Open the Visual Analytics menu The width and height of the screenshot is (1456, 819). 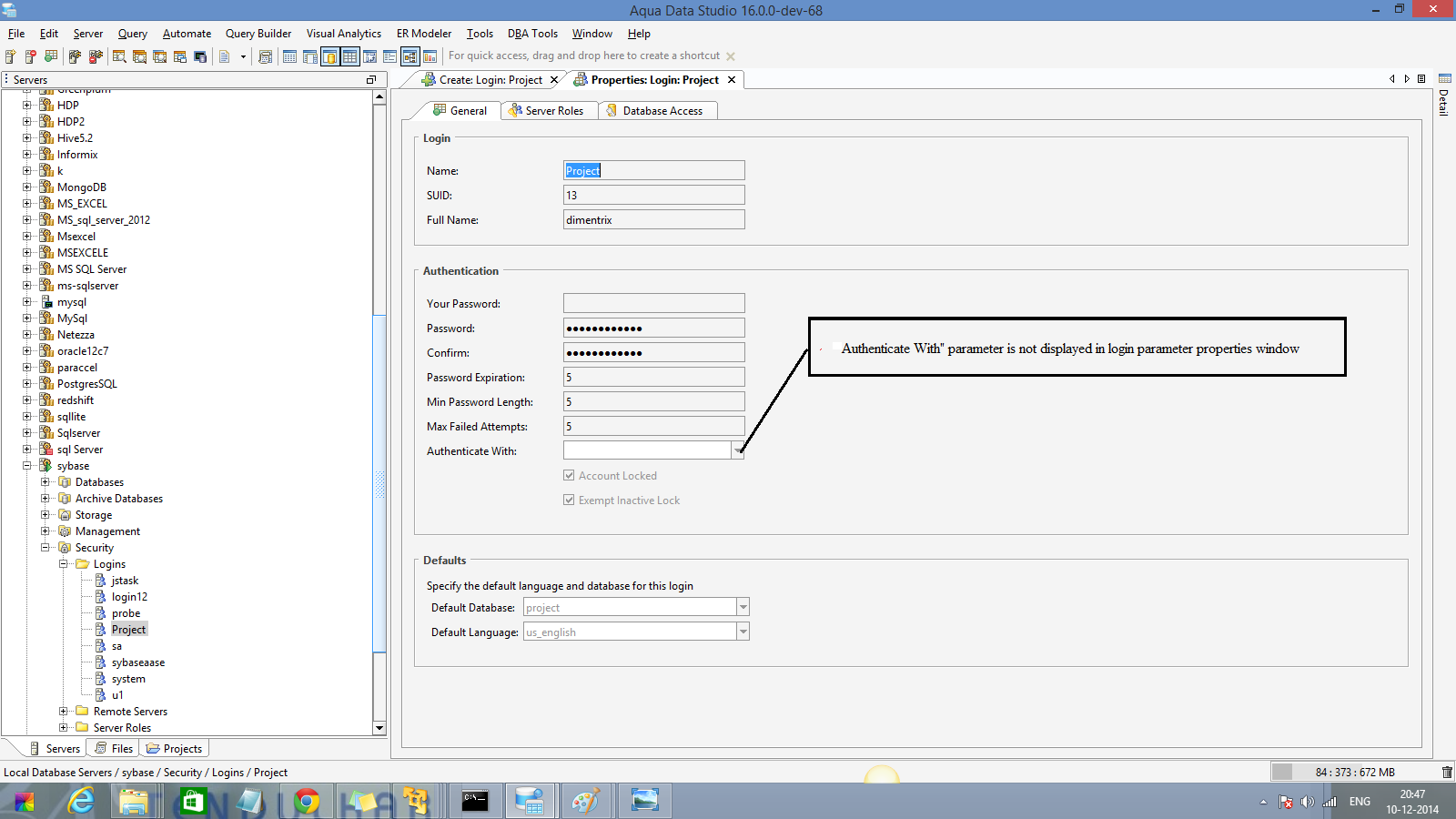(343, 34)
